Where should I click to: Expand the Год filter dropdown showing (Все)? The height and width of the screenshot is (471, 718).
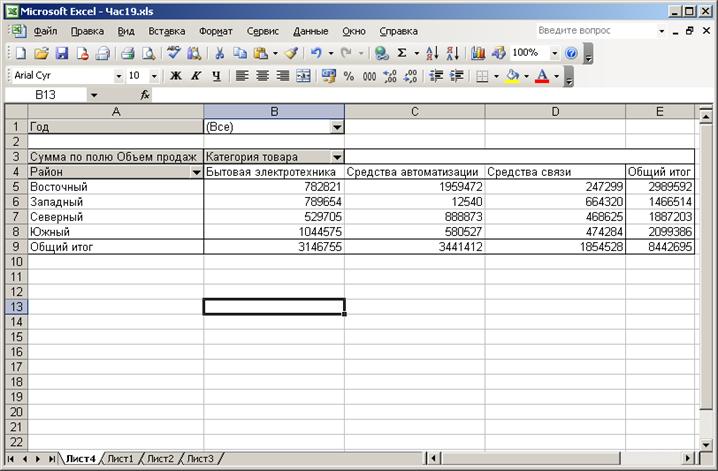click(x=337, y=127)
